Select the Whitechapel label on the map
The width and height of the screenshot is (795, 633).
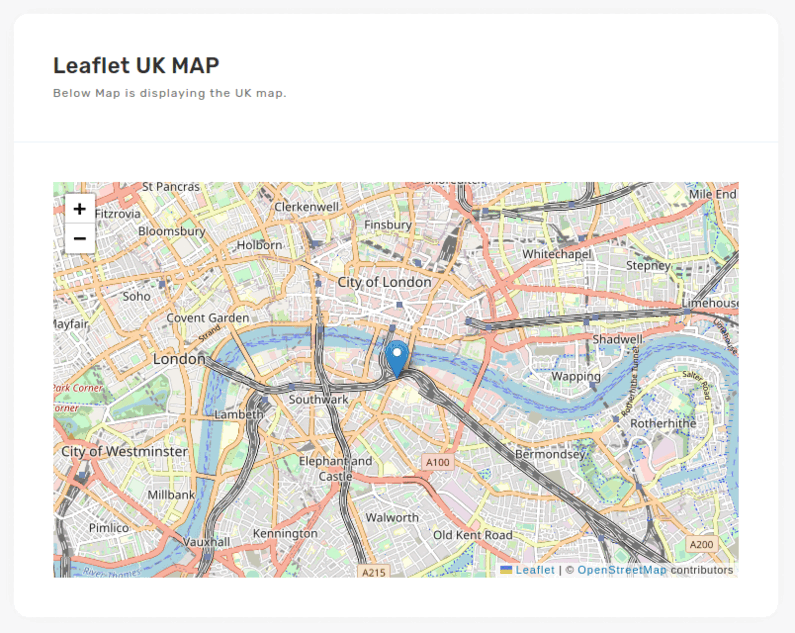[x=557, y=255]
